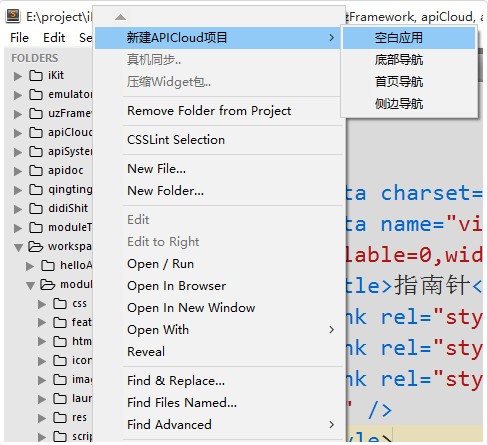Viewport: 488px width, 445px height.
Task: Click the open workspace folder icon
Action: click(36, 247)
